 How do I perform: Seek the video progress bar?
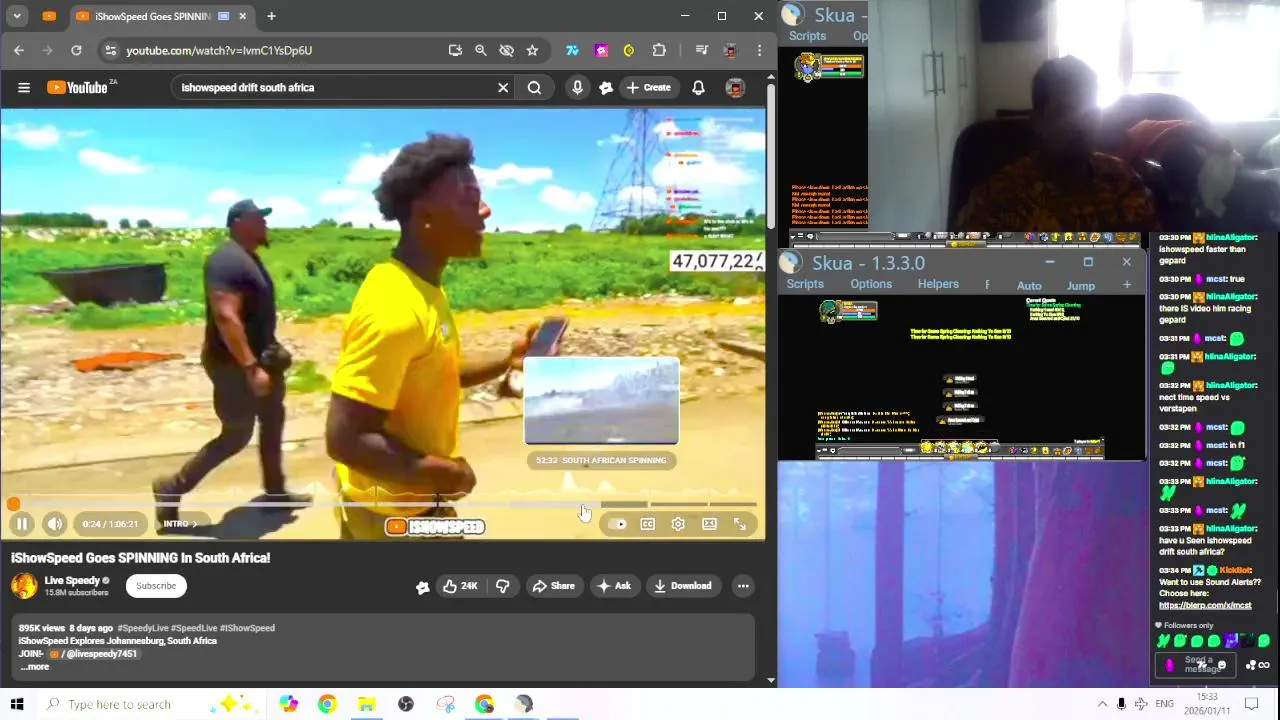pos(384,505)
